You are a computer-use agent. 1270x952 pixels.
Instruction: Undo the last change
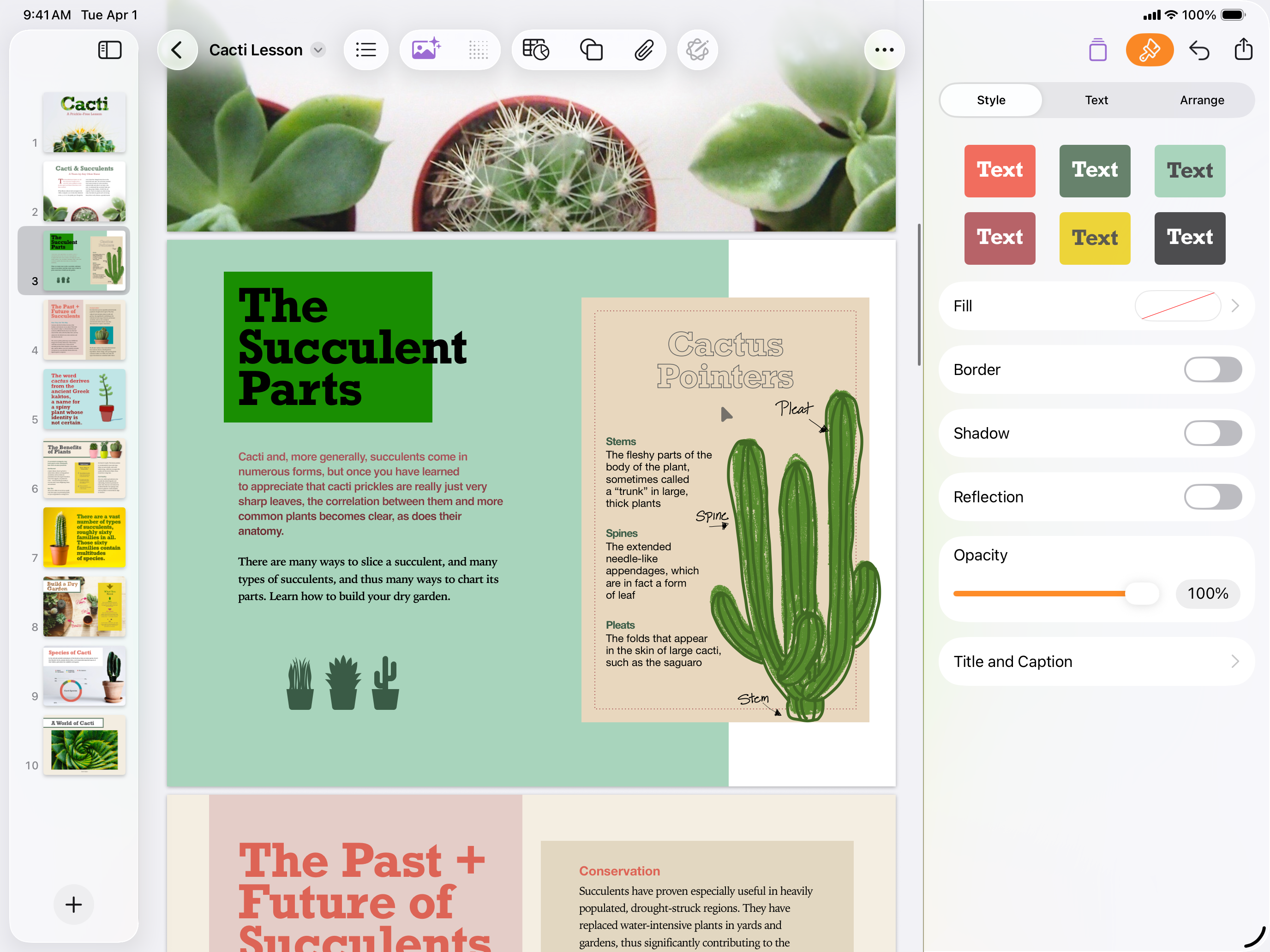[x=1200, y=50]
